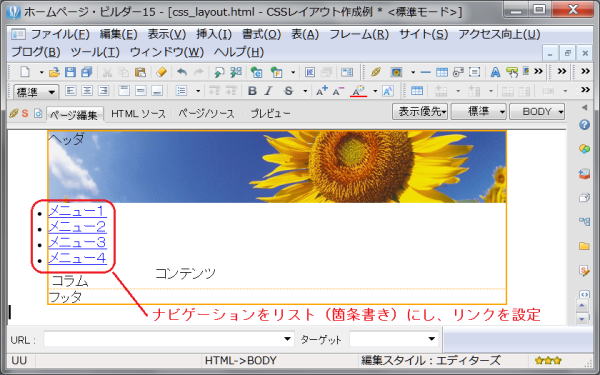Click the Save floppy disk icon
600x375 pixels.
(x=70, y=72)
